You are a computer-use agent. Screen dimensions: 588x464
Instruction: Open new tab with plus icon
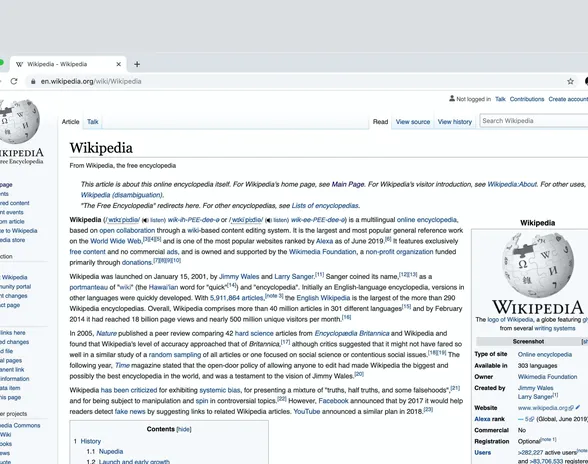[x=137, y=64]
